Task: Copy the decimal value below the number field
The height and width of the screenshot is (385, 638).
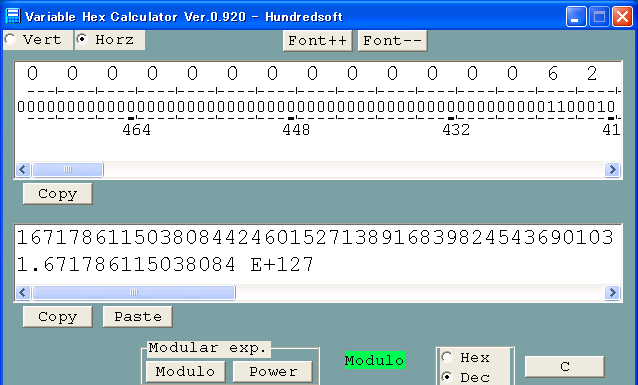Action: coord(57,317)
